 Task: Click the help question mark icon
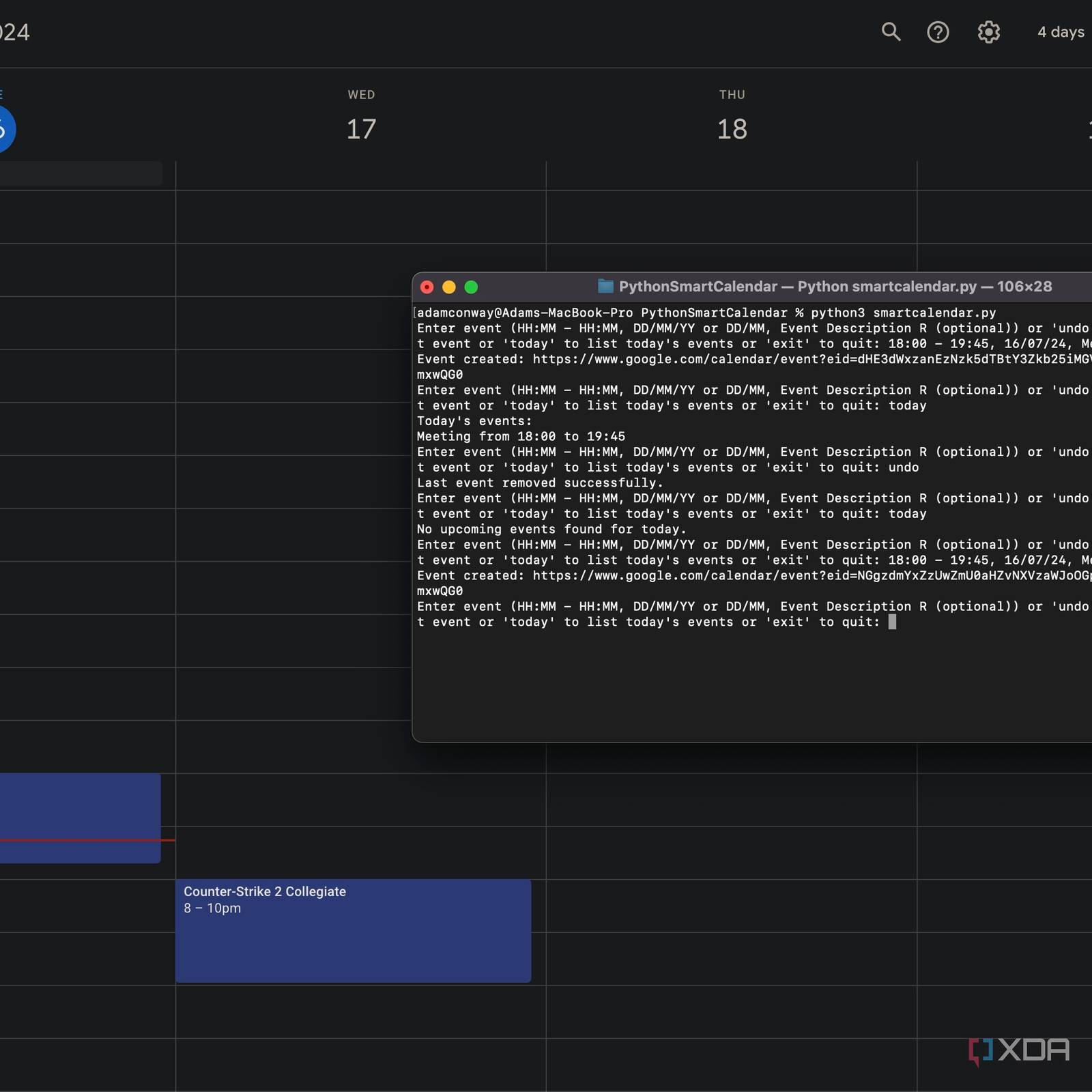pyautogui.click(x=938, y=32)
